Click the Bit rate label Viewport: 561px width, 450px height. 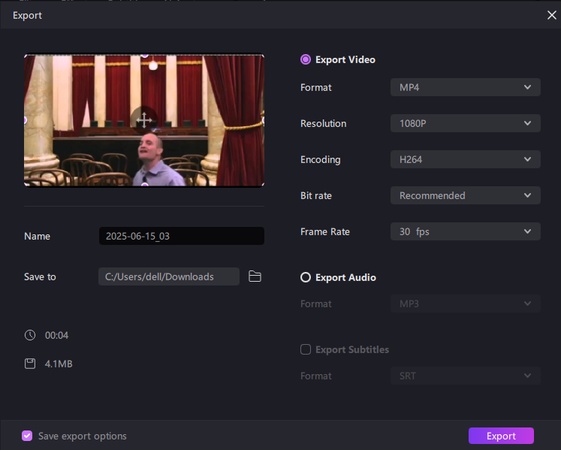[316, 196]
